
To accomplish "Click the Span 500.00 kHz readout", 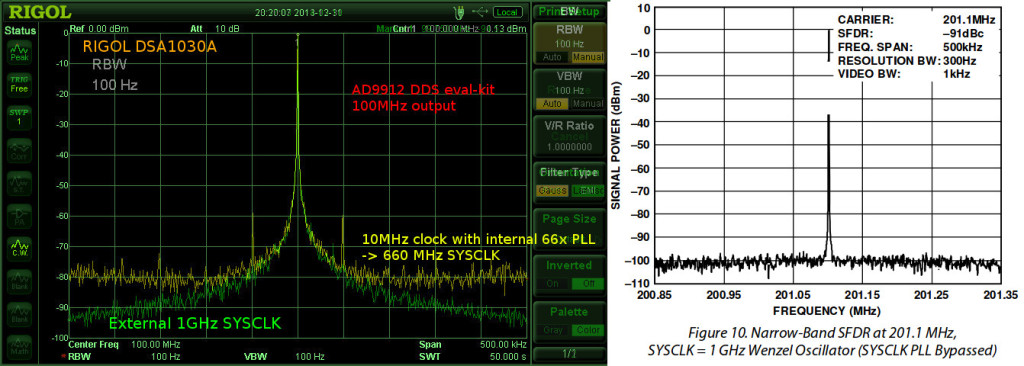I will pyautogui.click(x=472, y=344).
